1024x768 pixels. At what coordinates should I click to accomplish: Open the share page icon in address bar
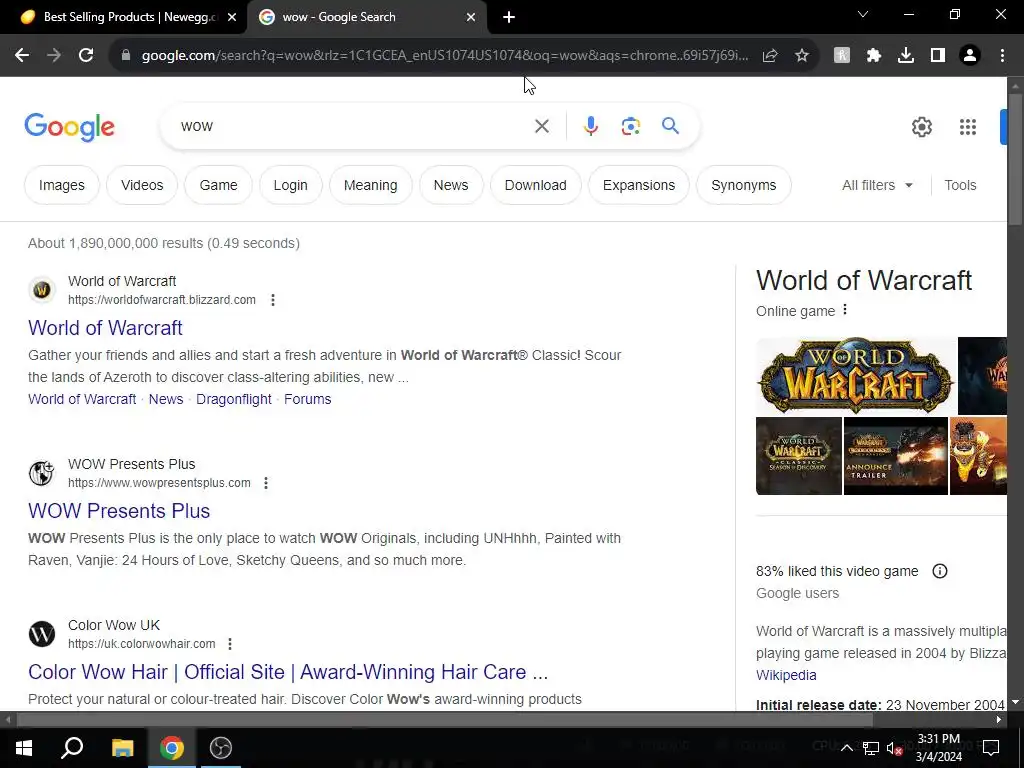(770, 56)
